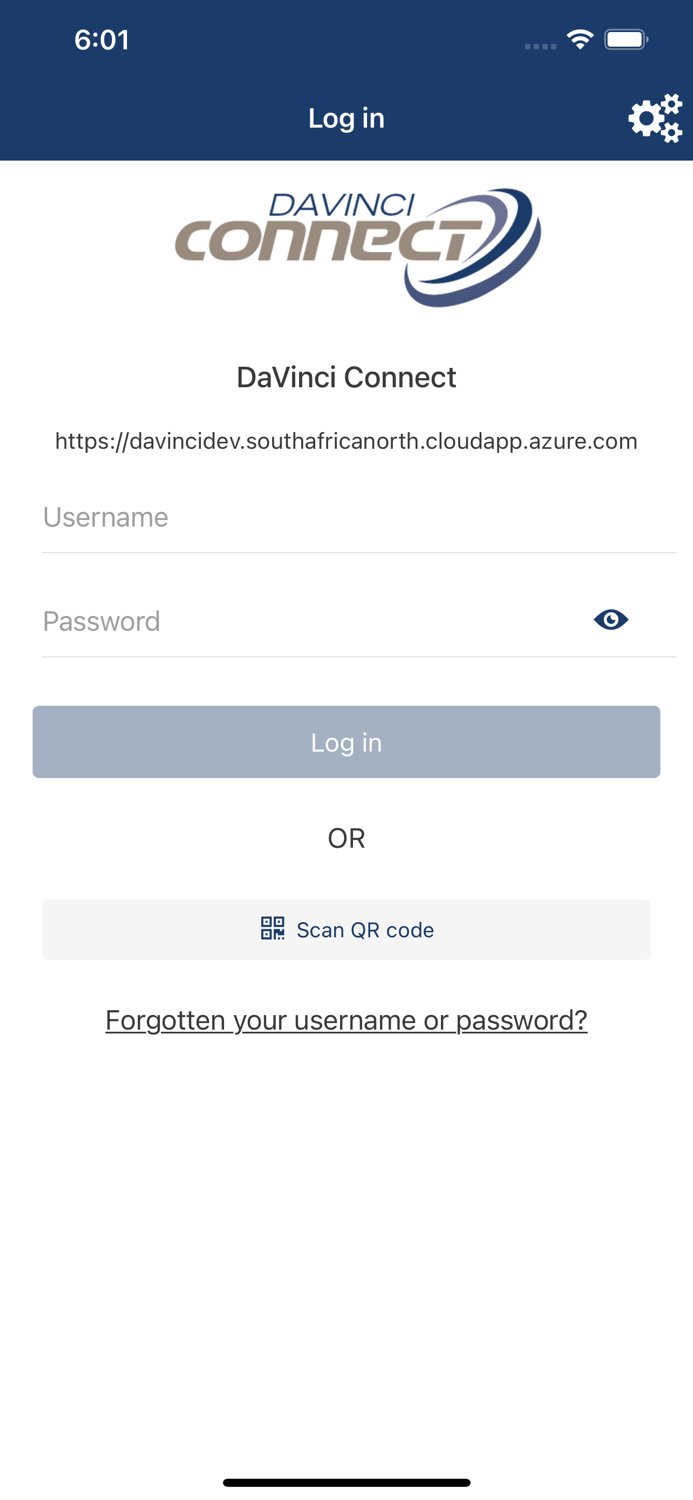Click the server URL starting with https://davincidev
This screenshot has width=693, height=1500.
[346, 440]
